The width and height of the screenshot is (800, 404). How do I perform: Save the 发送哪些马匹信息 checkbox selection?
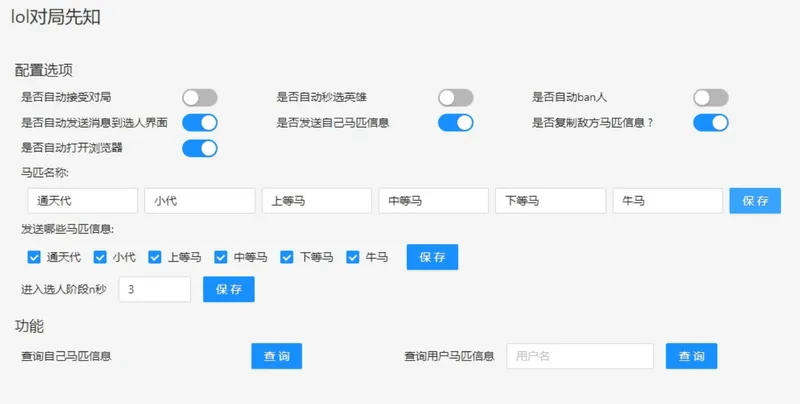coord(432,257)
